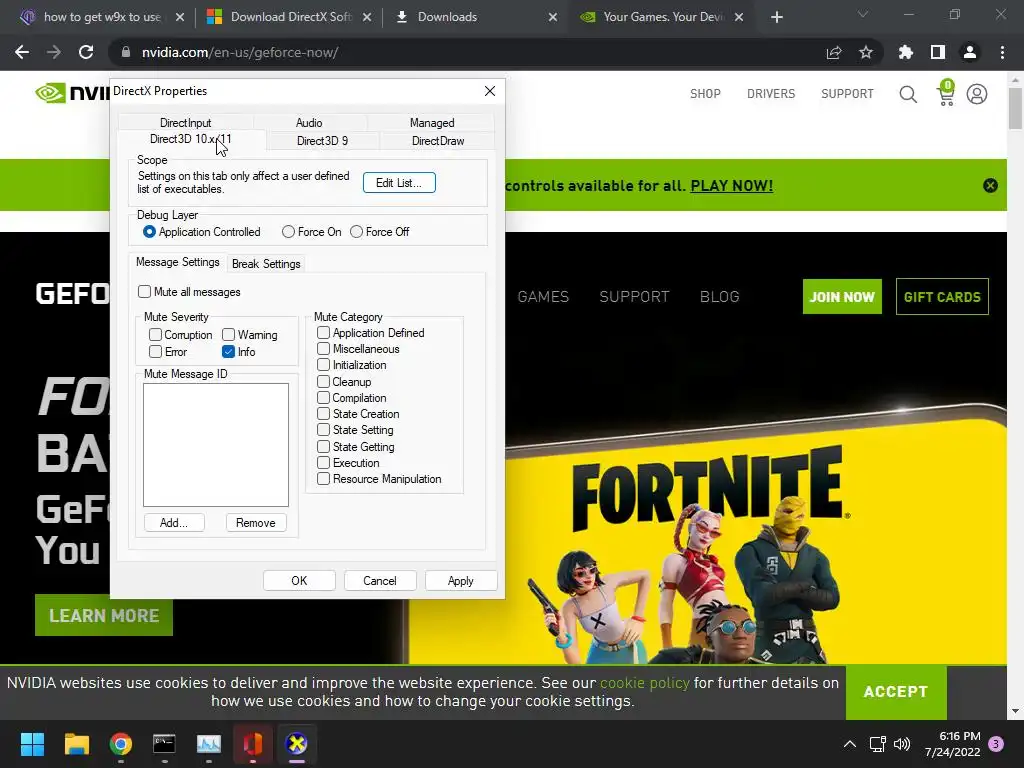The height and width of the screenshot is (768, 1024).
Task: Click the Chrome taskbar icon
Action: click(121, 744)
